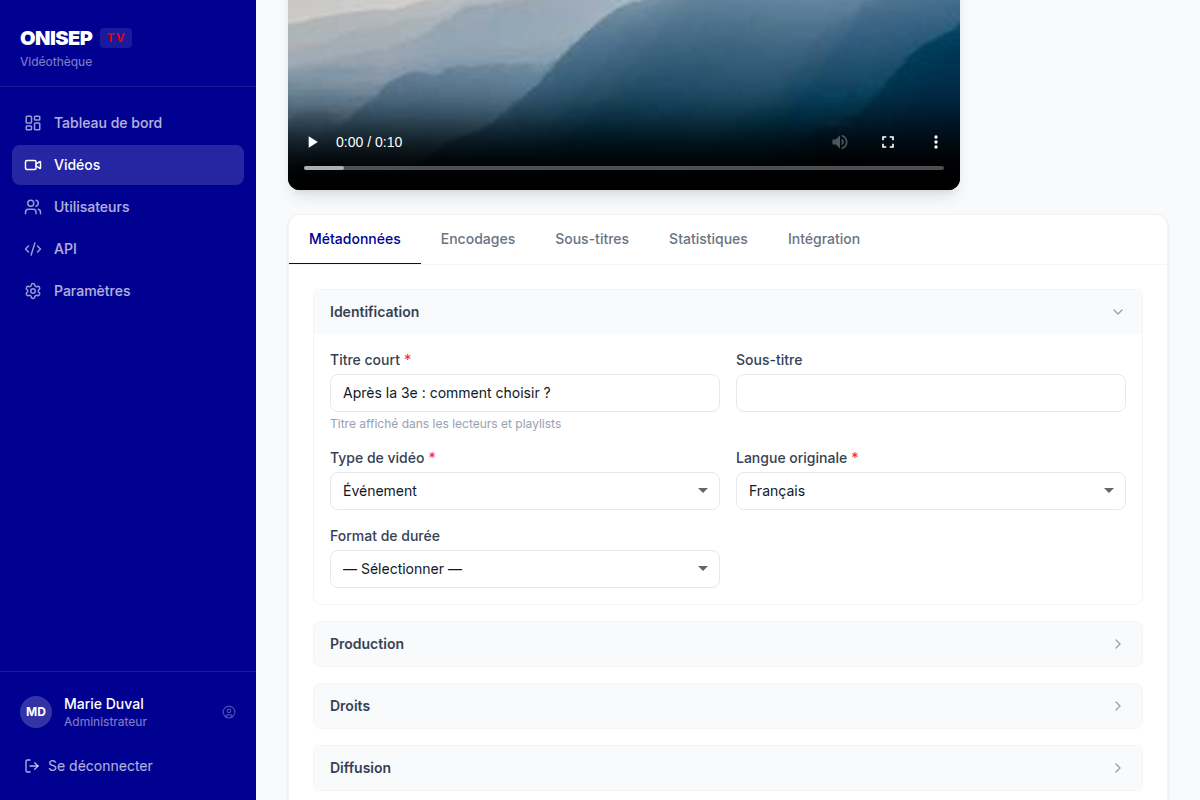The height and width of the screenshot is (800, 1200).
Task: Switch to the Sous-titres tab
Action: [592, 239]
